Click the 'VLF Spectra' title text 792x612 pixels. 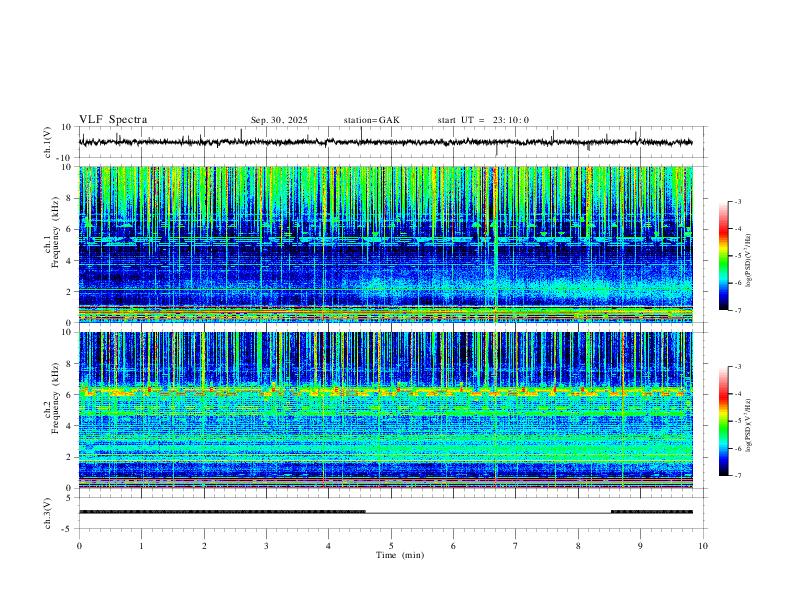(x=113, y=119)
